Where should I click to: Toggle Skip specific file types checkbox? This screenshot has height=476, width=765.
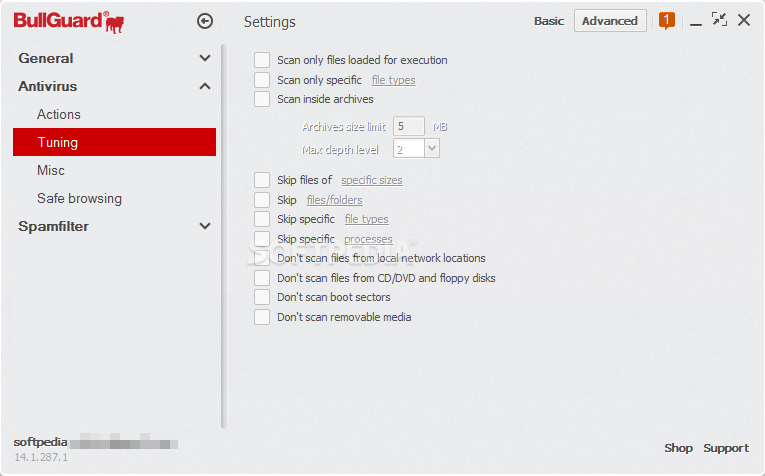coord(262,219)
